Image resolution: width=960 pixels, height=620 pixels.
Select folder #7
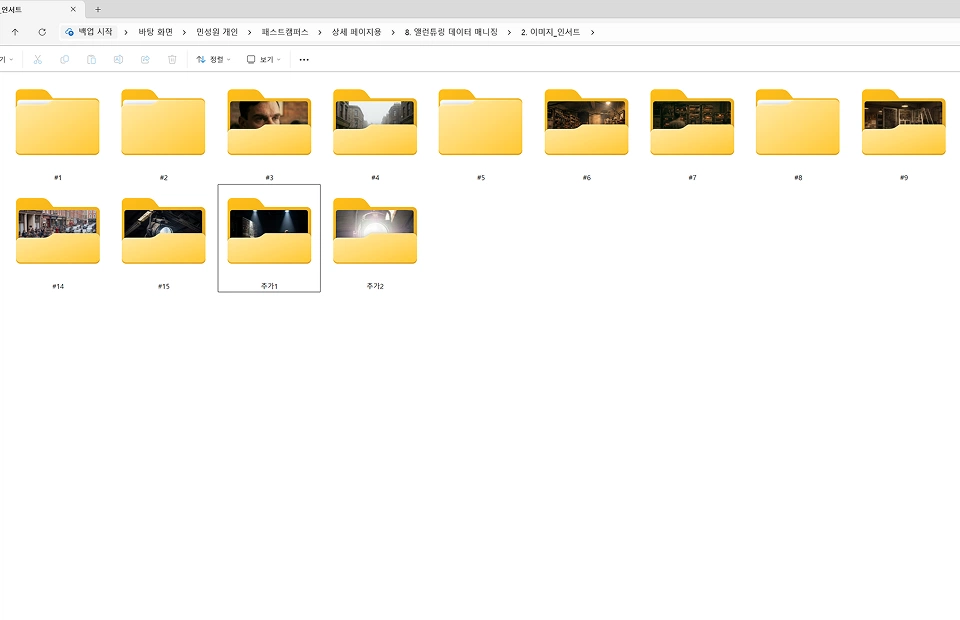click(692, 122)
